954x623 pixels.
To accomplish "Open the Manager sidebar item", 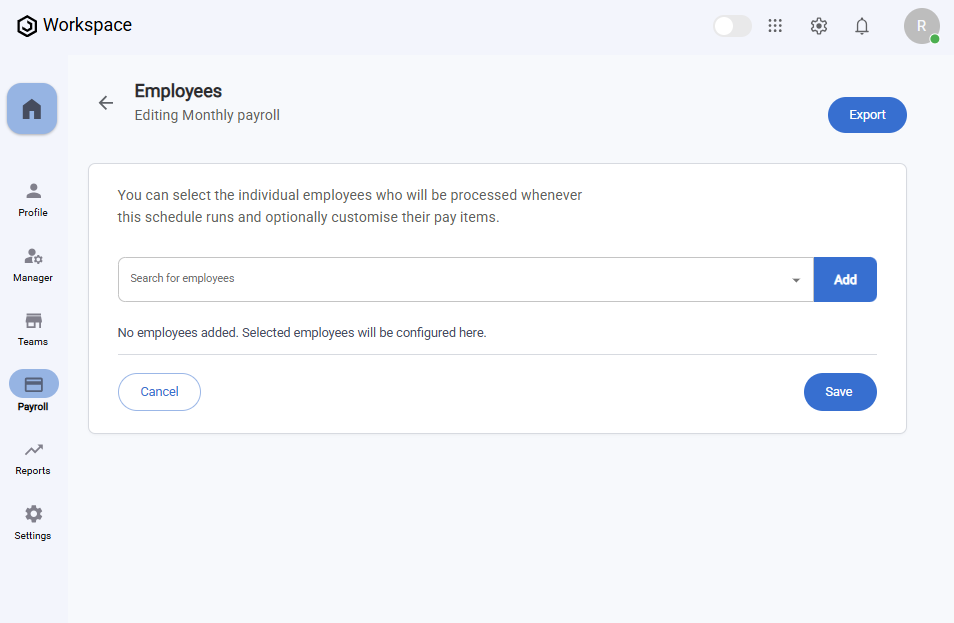I will pyautogui.click(x=33, y=264).
